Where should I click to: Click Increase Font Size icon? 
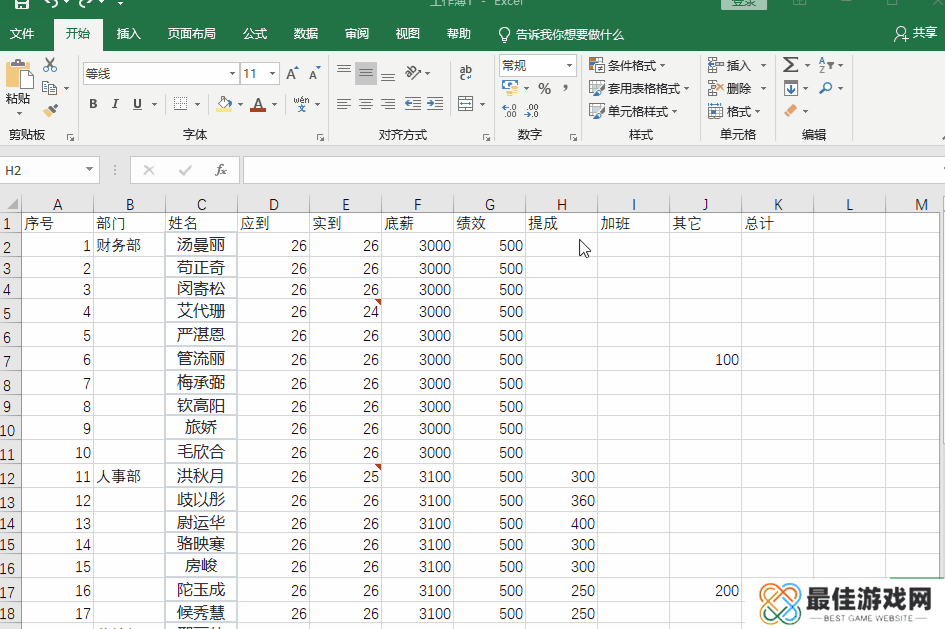pos(292,73)
